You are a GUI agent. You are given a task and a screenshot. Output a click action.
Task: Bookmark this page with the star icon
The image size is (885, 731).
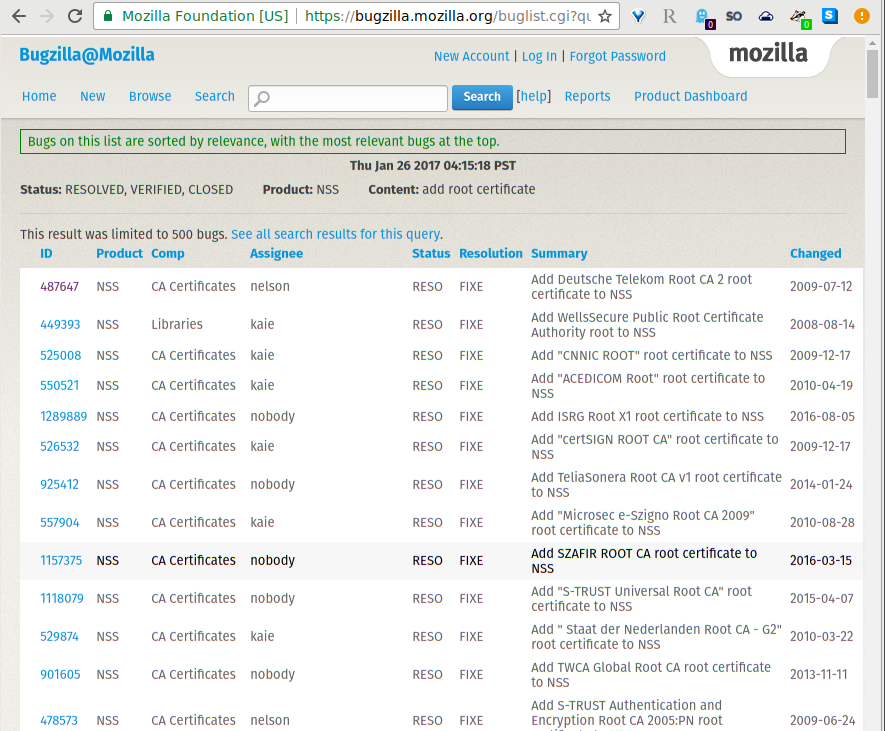605,16
